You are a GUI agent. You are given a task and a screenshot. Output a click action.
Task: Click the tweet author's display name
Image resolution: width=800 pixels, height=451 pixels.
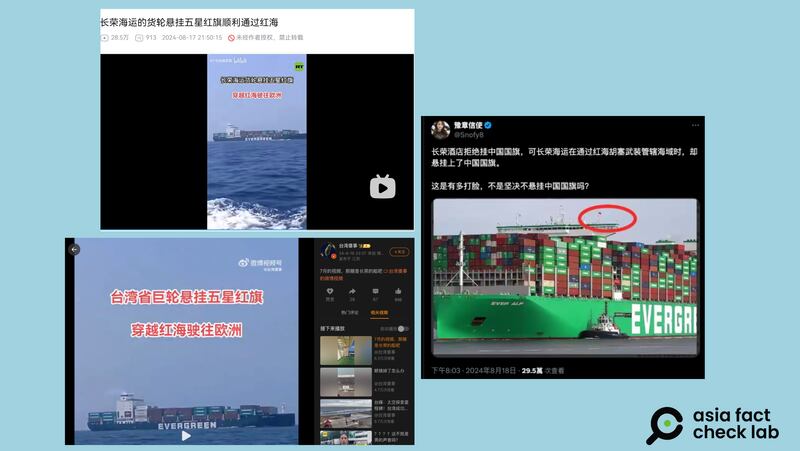click(x=468, y=125)
